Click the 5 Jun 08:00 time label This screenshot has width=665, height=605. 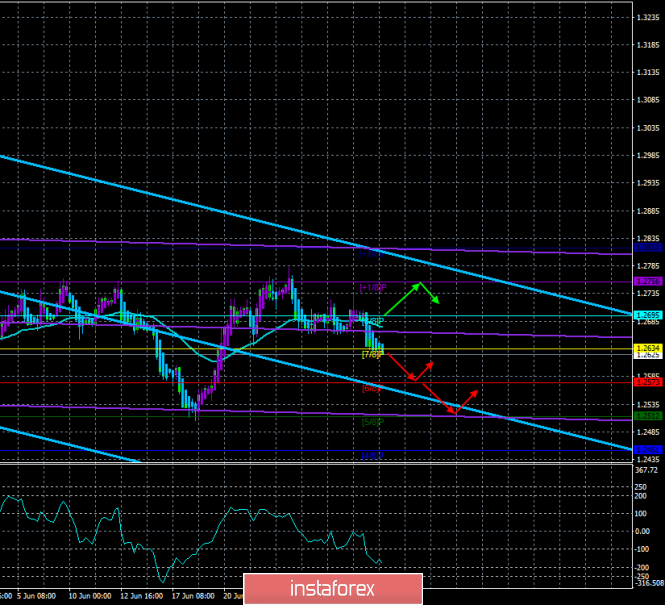[36, 596]
